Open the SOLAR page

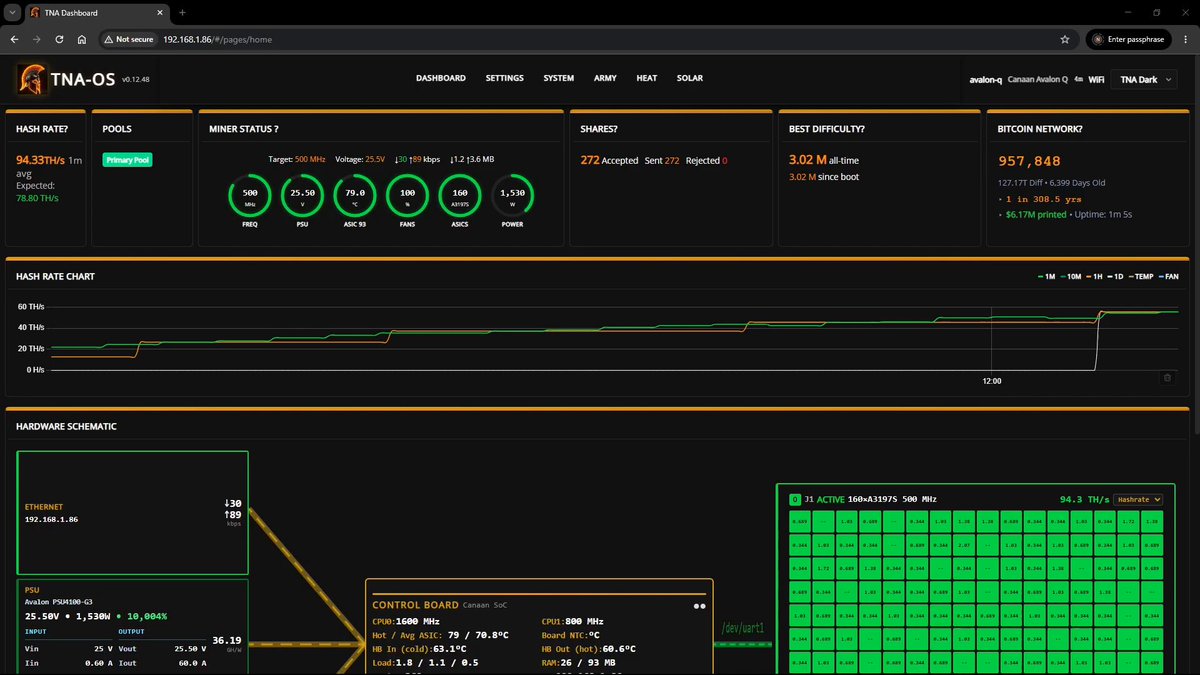click(x=690, y=78)
